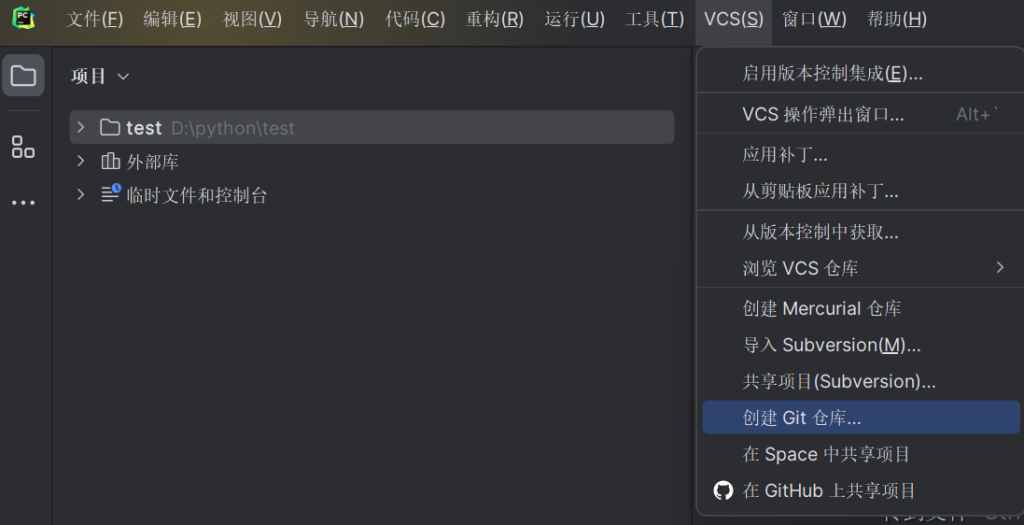The image size is (1024, 525).
Task: Expand the 外部库 tree node
Action: [x=81, y=161]
